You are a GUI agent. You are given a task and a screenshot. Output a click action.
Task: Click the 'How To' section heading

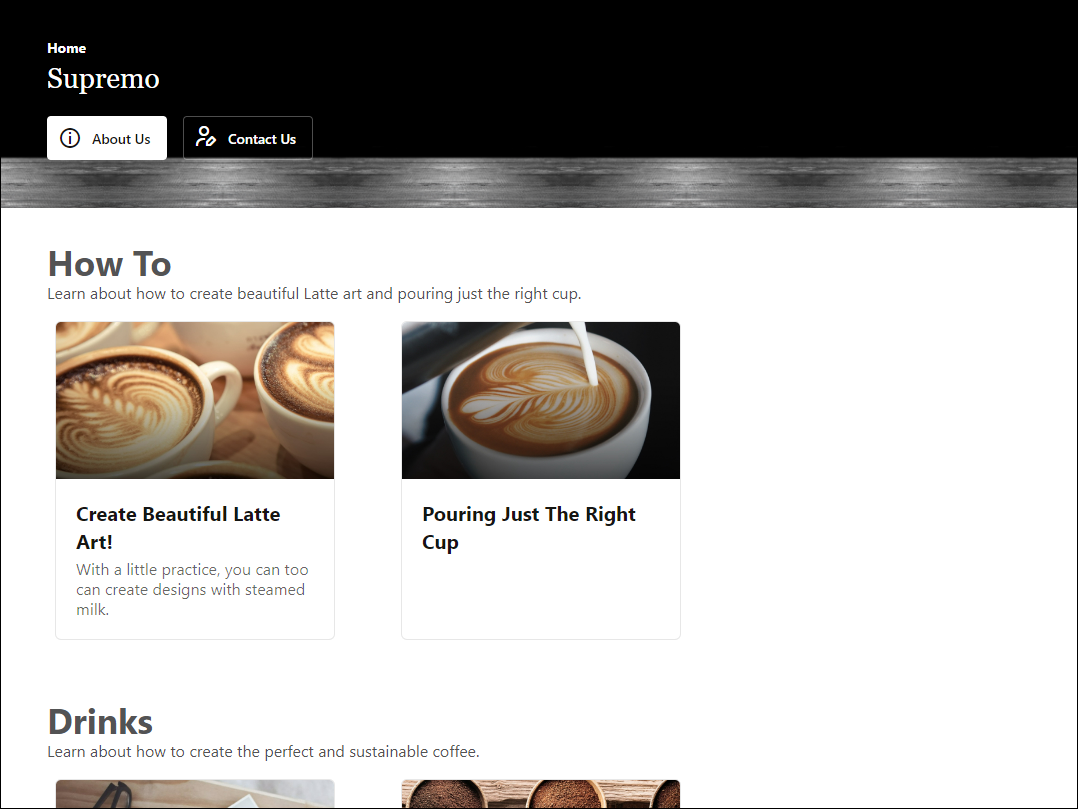point(109,263)
